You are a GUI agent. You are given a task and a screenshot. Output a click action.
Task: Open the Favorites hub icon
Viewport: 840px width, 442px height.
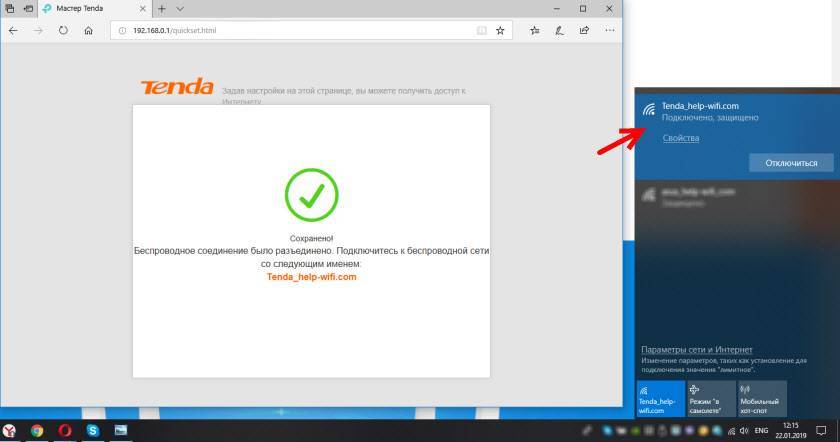point(535,31)
